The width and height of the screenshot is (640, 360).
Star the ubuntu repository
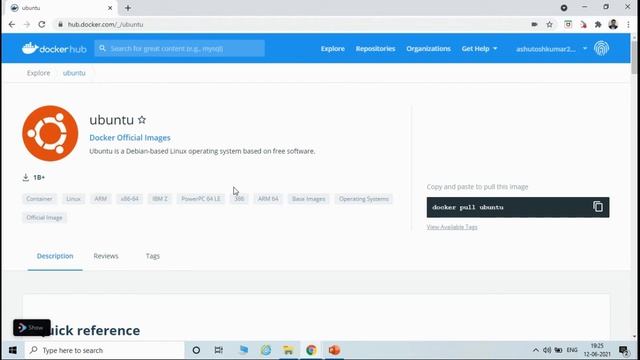(142, 120)
